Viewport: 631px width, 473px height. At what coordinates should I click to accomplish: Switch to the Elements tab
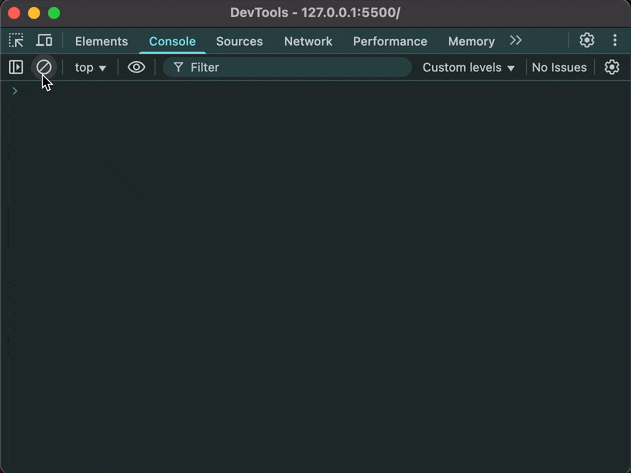[101, 41]
